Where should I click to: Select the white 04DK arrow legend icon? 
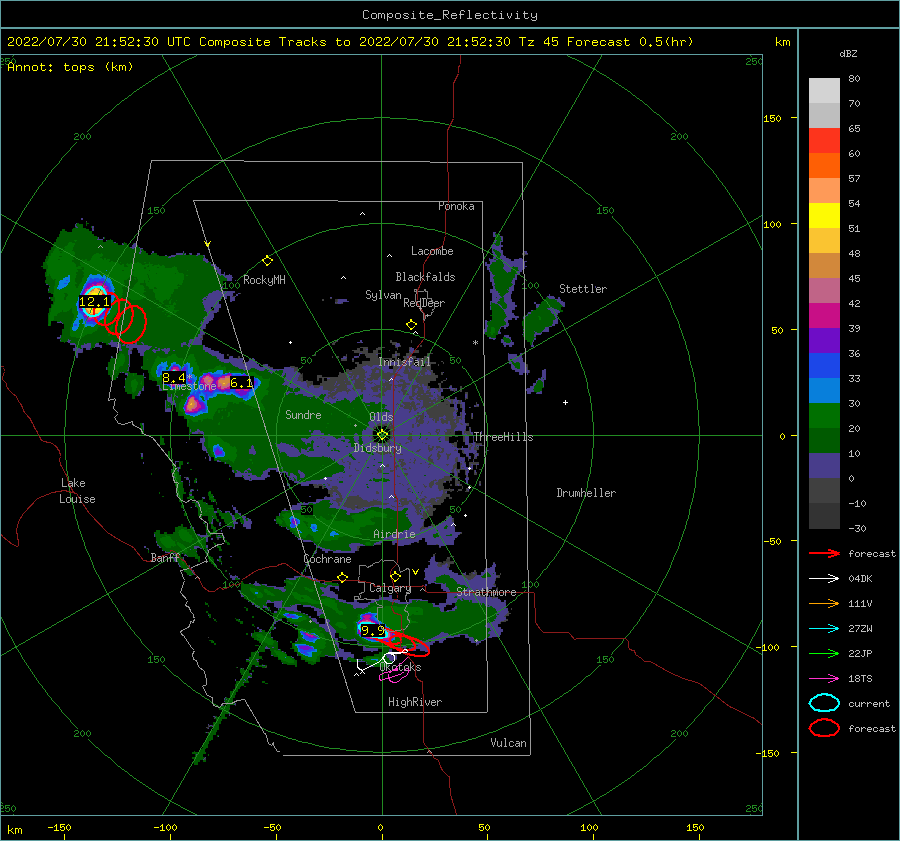pyautogui.click(x=824, y=578)
